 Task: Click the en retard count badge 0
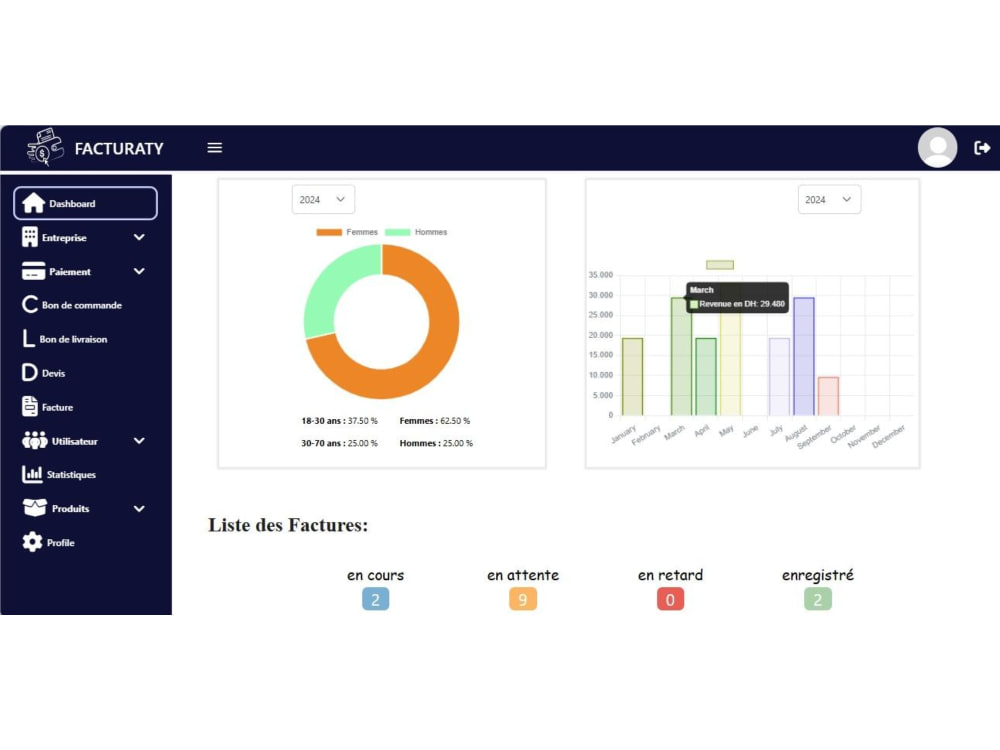[670, 599]
